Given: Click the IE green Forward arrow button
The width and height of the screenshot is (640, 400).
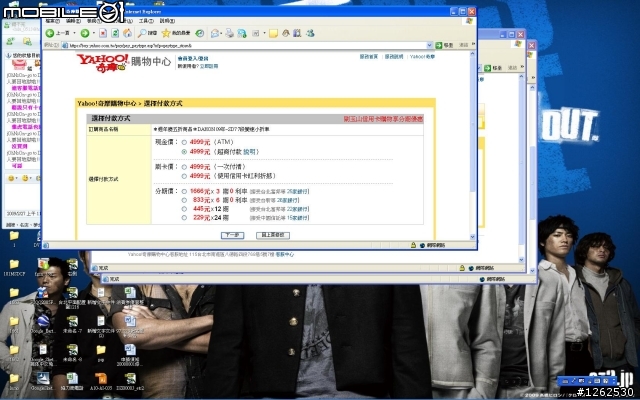Looking at the screenshot, I should click(84, 33).
